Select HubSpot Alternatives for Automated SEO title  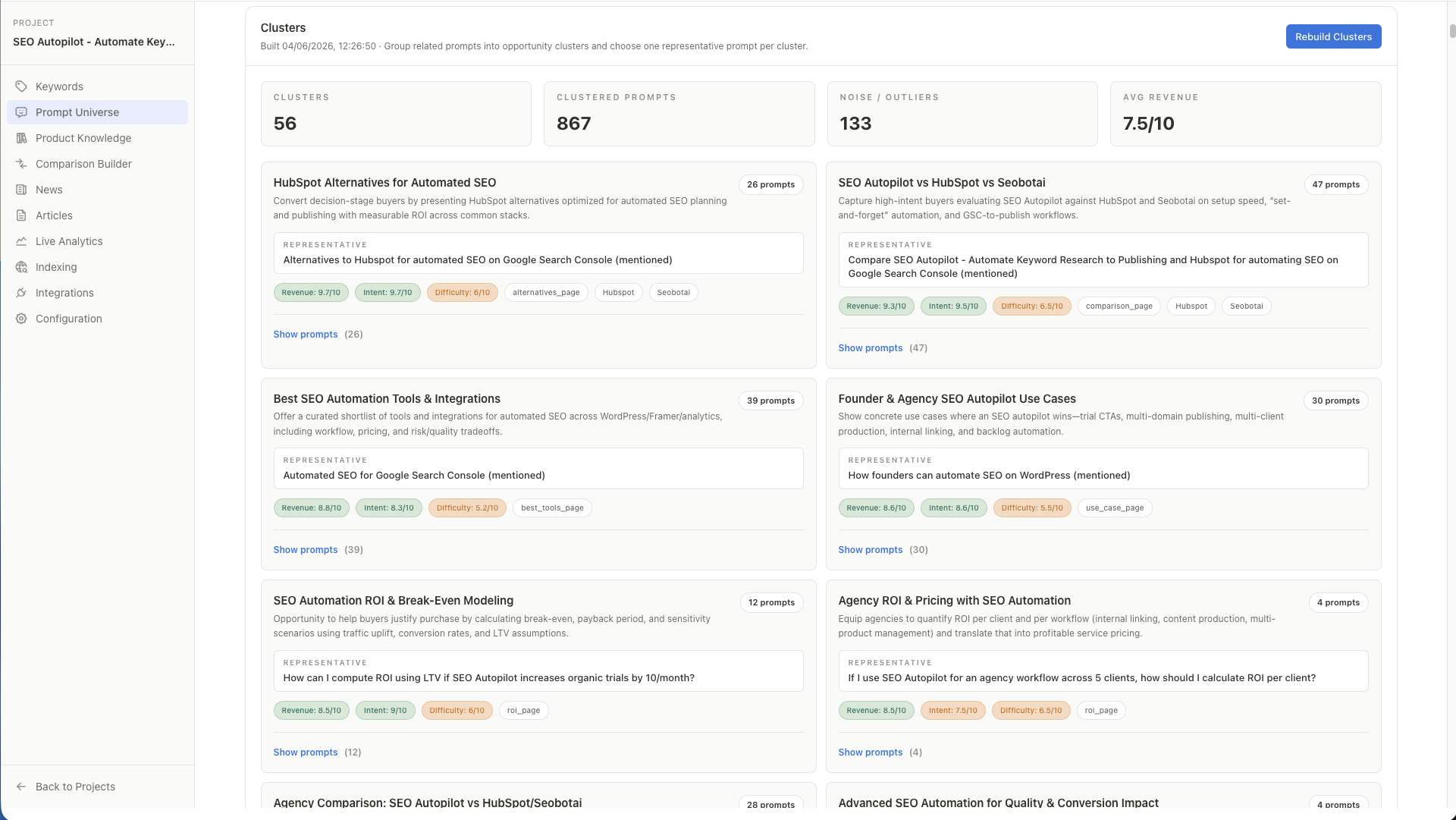384,183
